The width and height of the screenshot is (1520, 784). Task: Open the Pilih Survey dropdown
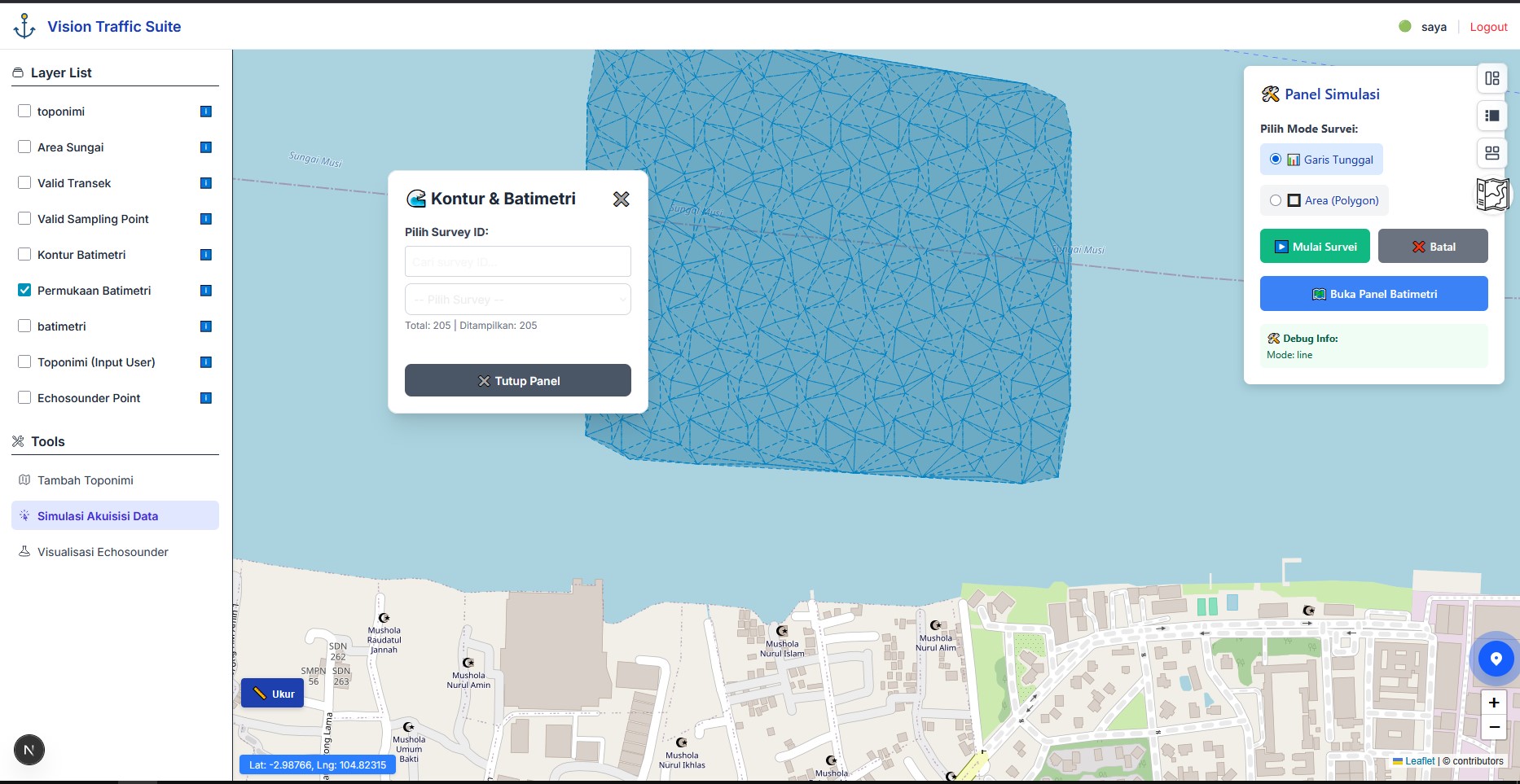(x=518, y=300)
